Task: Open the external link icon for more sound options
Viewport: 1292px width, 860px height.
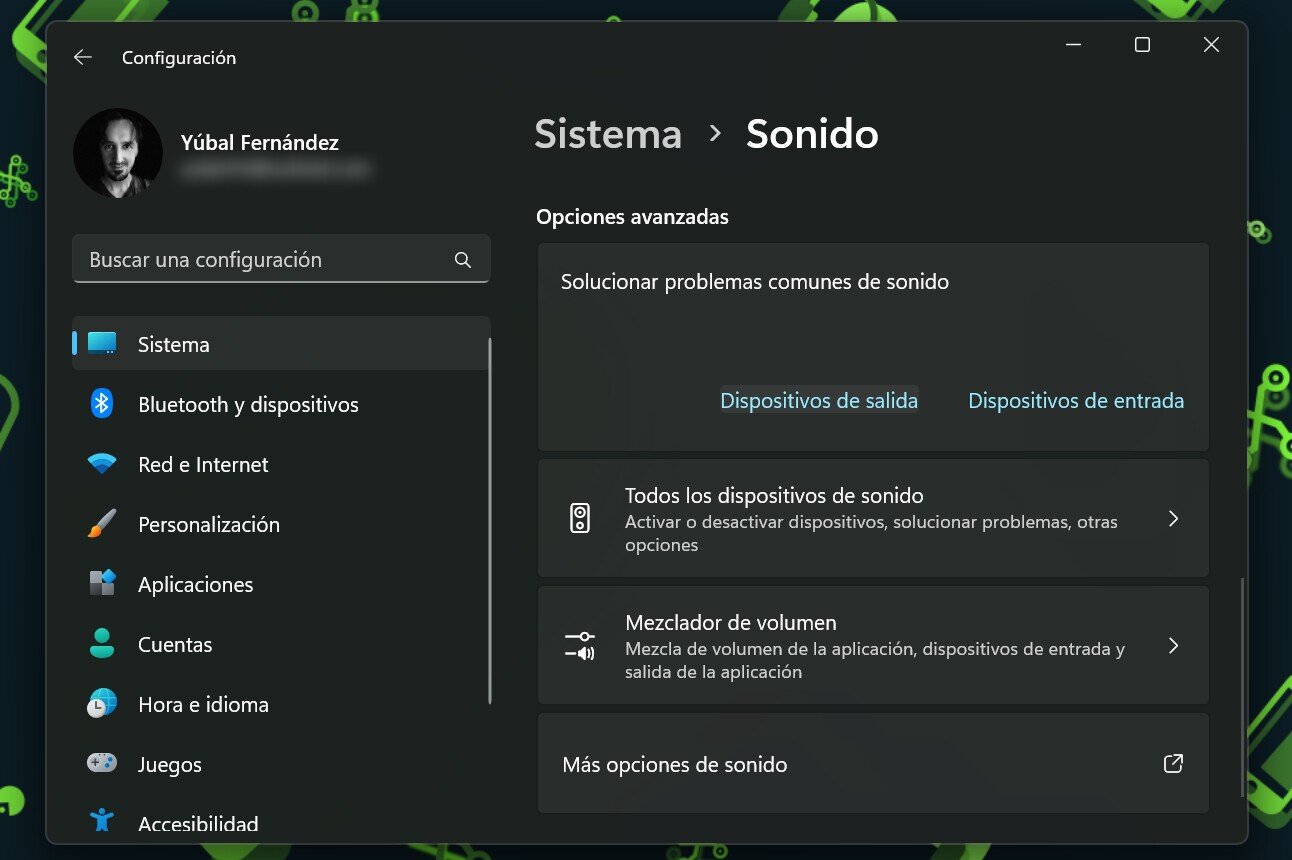Action: 1174,764
